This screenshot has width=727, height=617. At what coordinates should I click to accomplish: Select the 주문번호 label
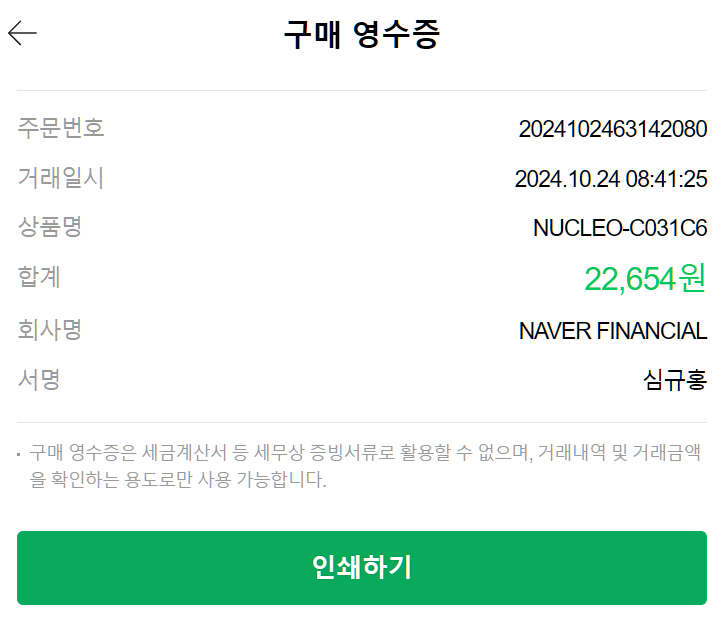pos(61,128)
